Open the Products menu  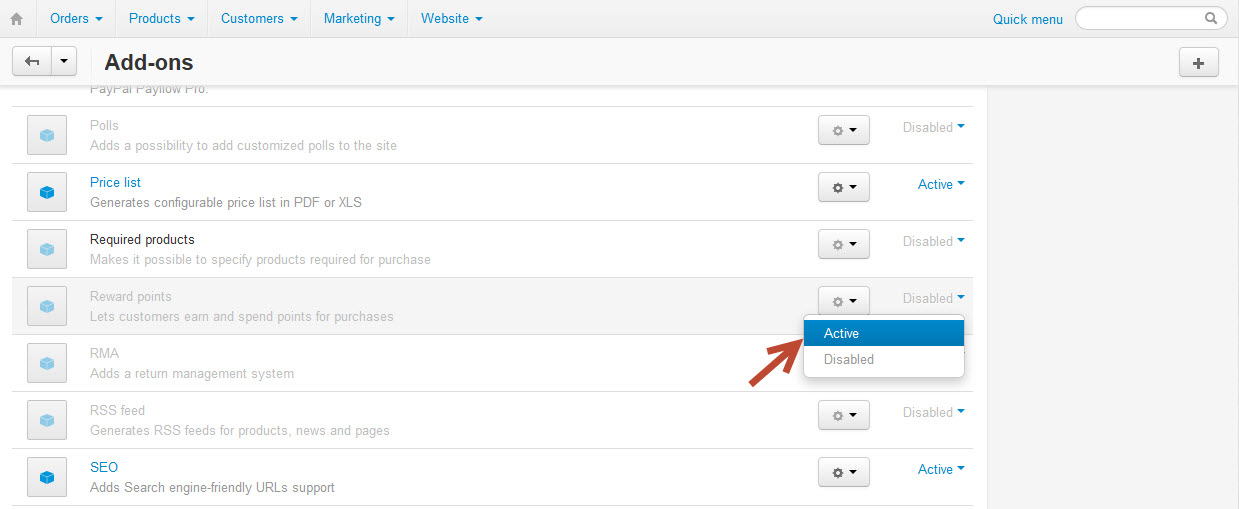pyautogui.click(x=161, y=19)
